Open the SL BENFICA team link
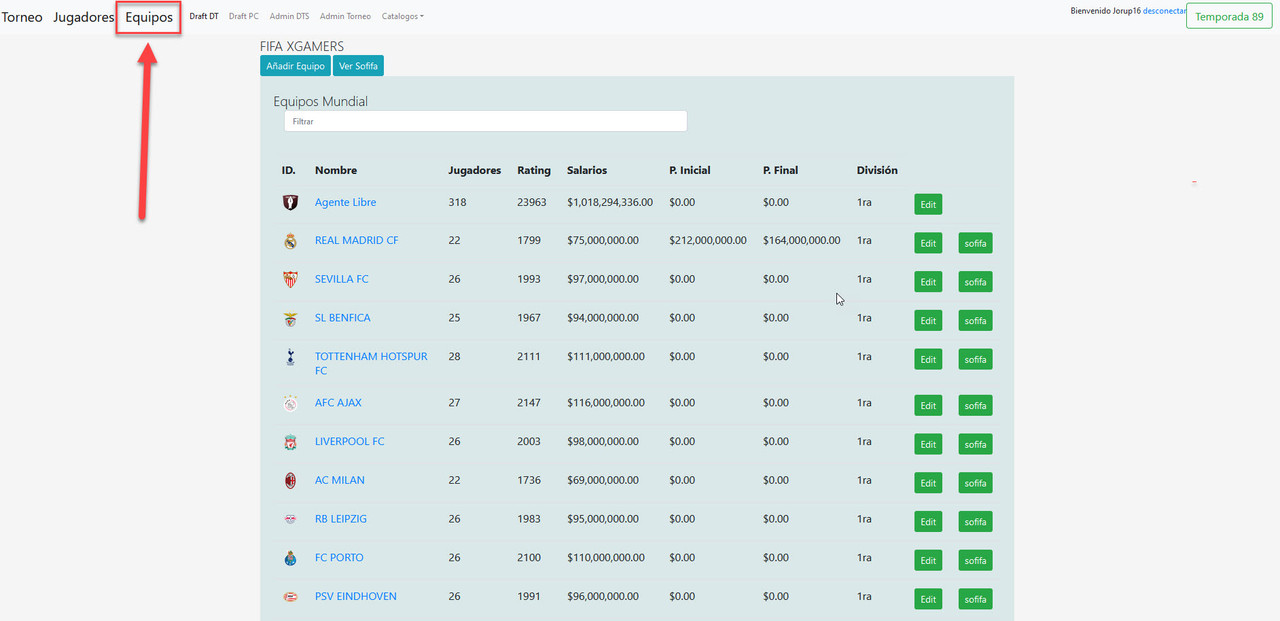The height and width of the screenshot is (621, 1280). coord(343,318)
